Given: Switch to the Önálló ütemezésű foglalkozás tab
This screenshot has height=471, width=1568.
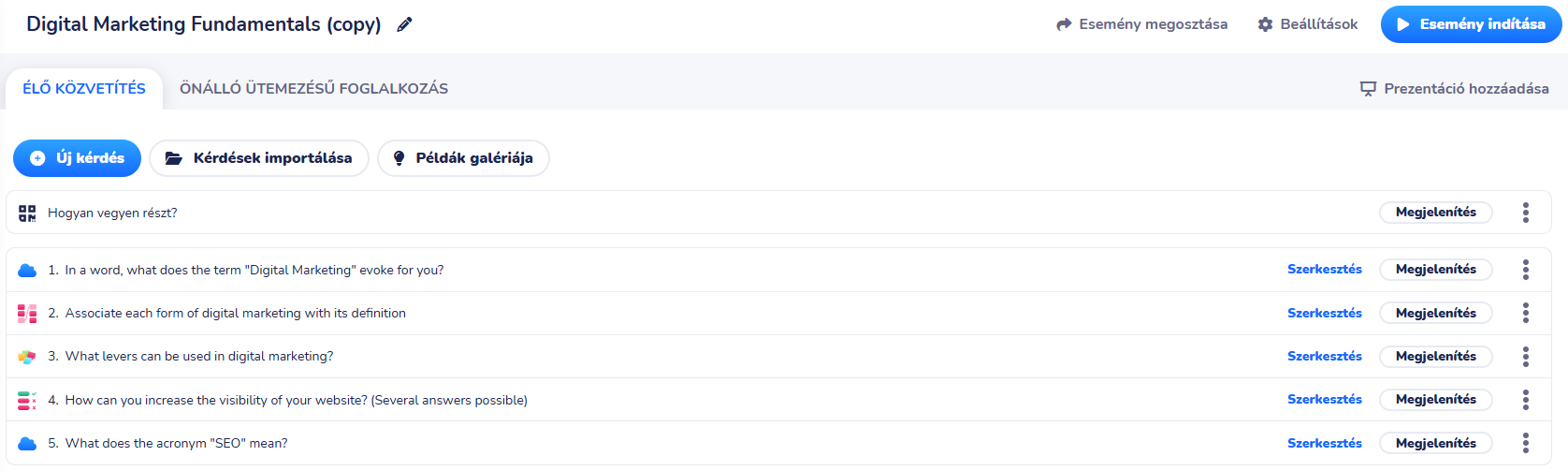Looking at the screenshot, I should [x=313, y=89].
